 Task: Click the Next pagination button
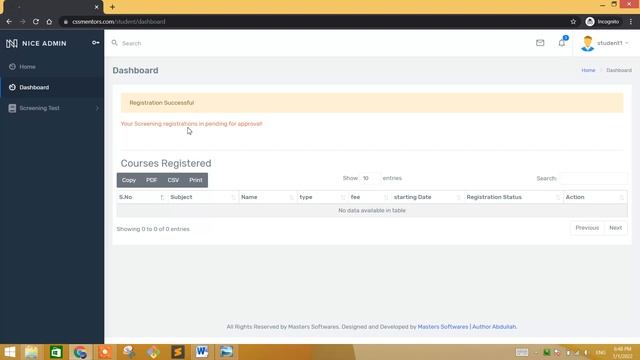click(x=616, y=228)
